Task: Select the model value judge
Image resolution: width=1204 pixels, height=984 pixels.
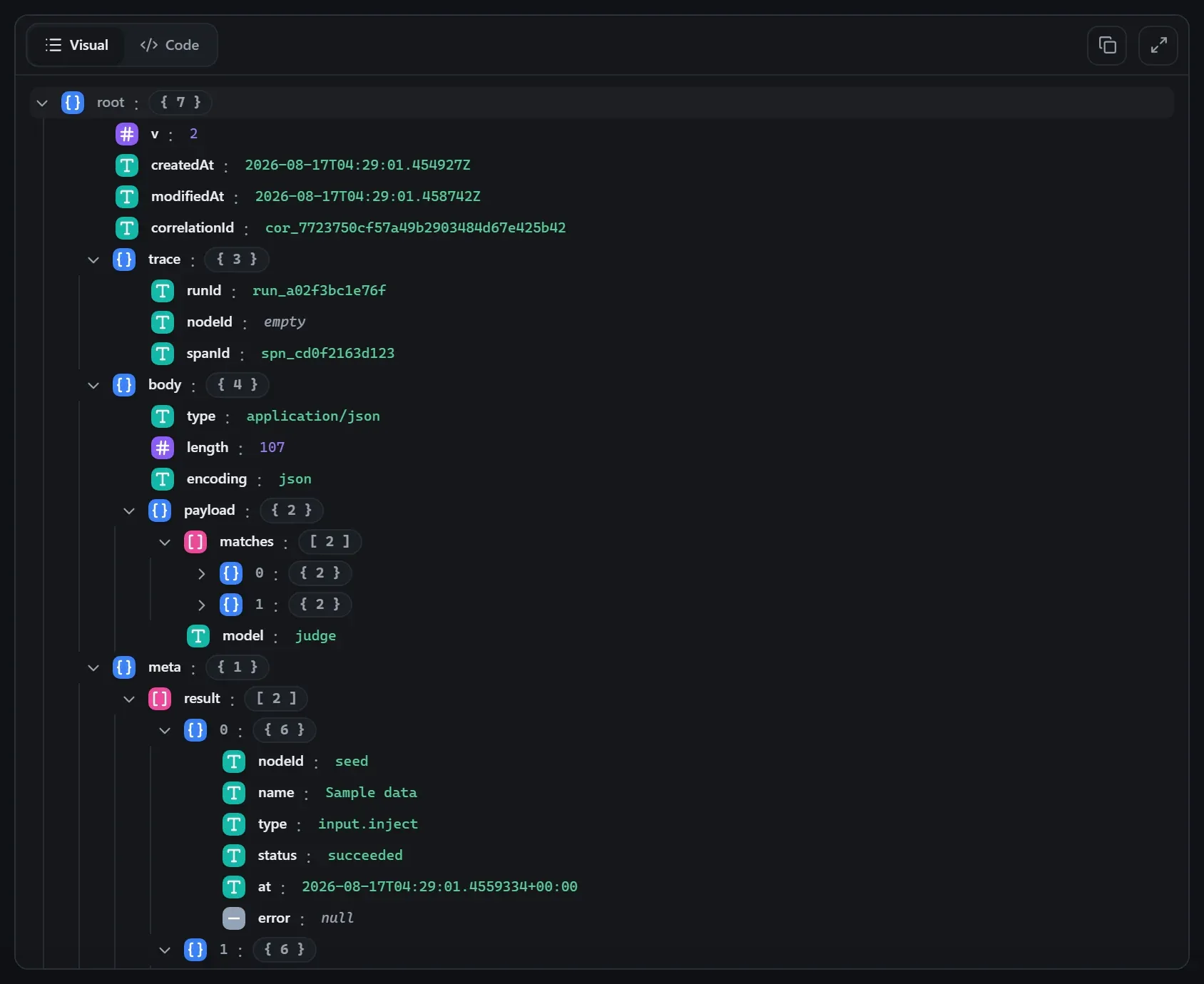Action: (x=315, y=636)
